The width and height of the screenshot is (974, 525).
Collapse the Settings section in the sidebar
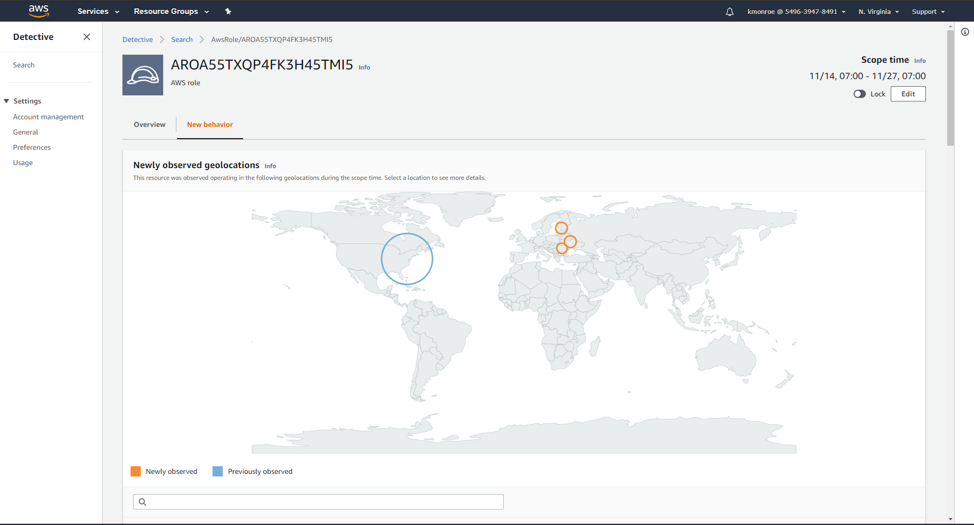(x=6, y=101)
